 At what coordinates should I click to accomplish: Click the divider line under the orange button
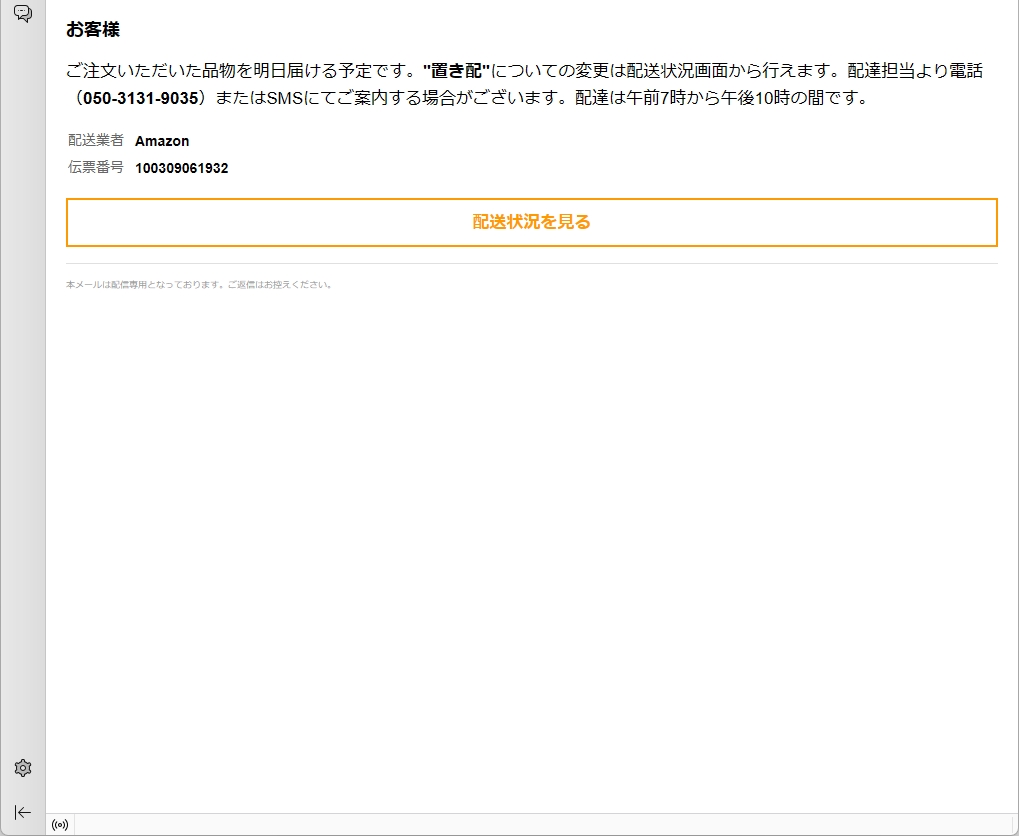click(x=531, y=264)
